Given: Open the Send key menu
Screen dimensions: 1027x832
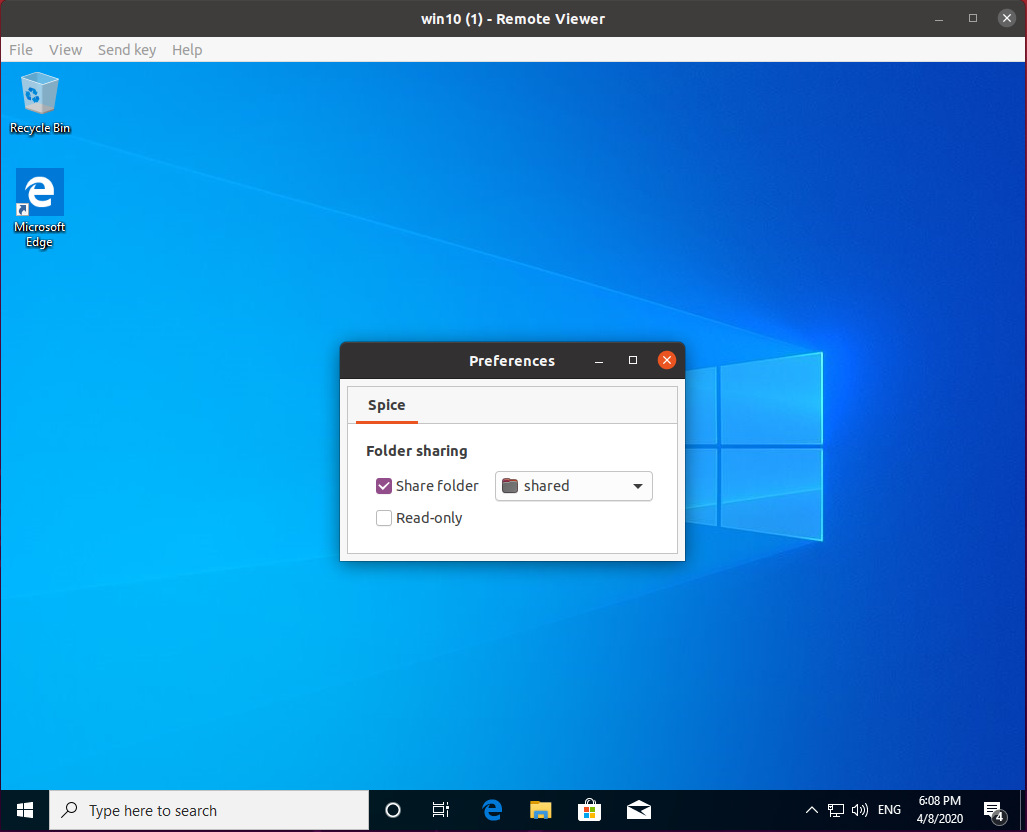Looking at the screenshot, I should tap(126, 49).
